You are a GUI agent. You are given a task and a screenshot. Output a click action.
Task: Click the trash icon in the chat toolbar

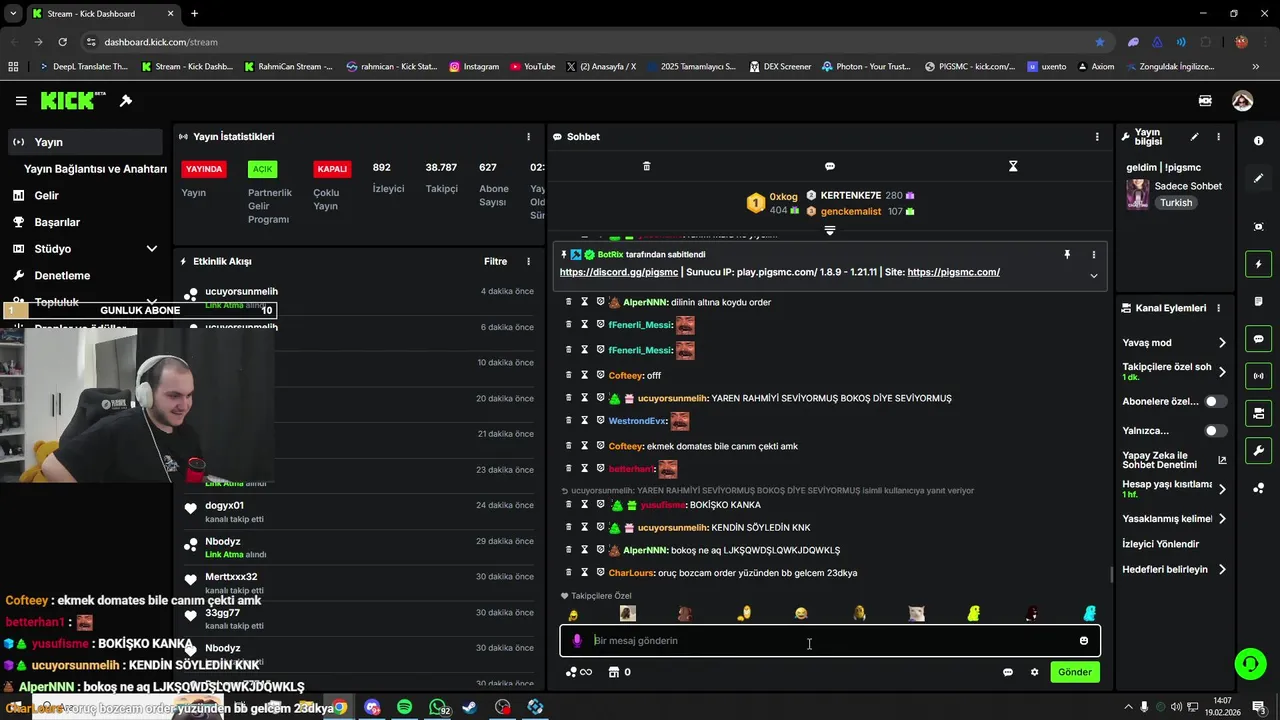646,166
